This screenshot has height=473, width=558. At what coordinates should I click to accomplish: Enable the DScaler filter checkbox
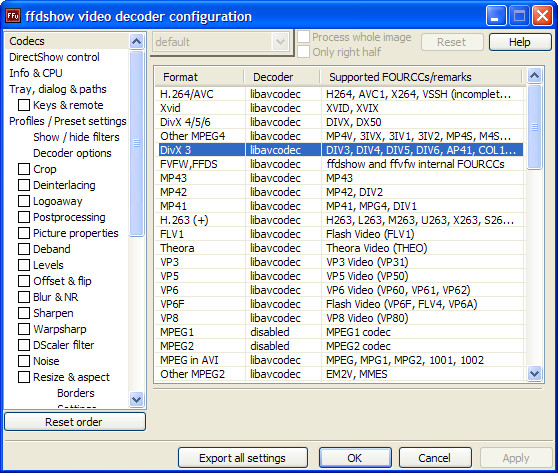click(x=24, y=345)
